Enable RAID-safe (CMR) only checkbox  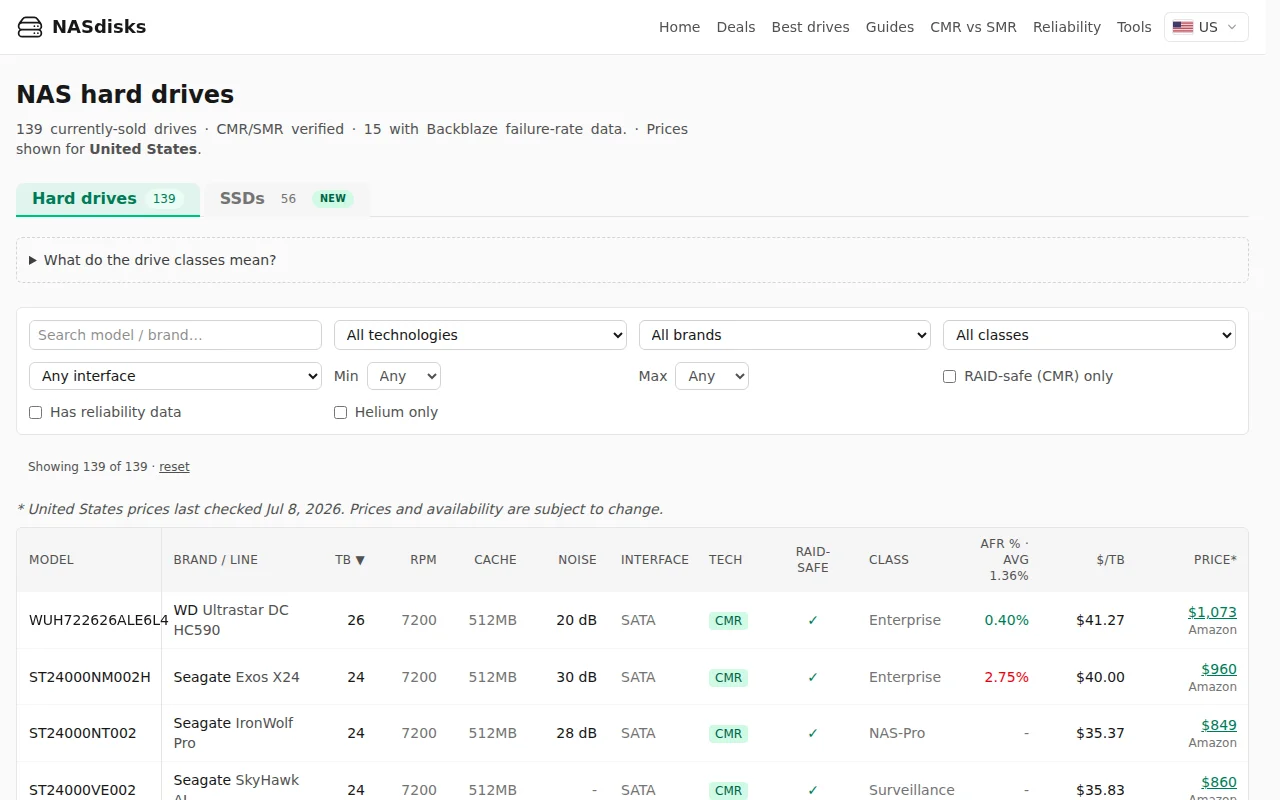click(x=949, y=376)
